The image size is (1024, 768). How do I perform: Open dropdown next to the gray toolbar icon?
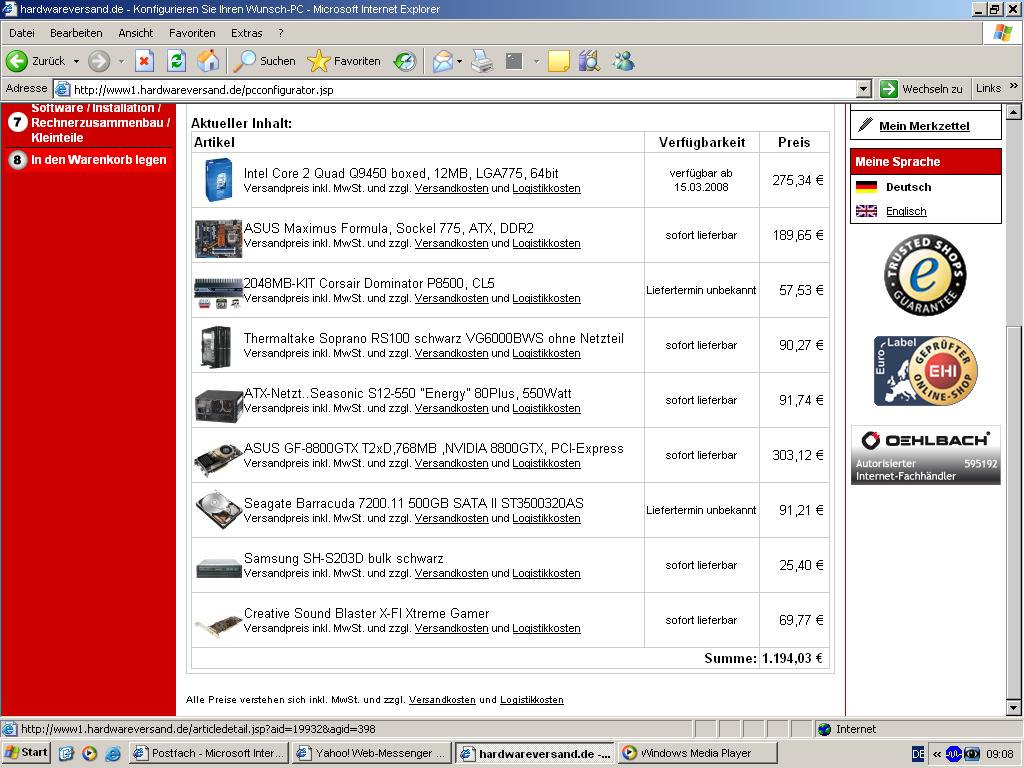click(536, 61)
